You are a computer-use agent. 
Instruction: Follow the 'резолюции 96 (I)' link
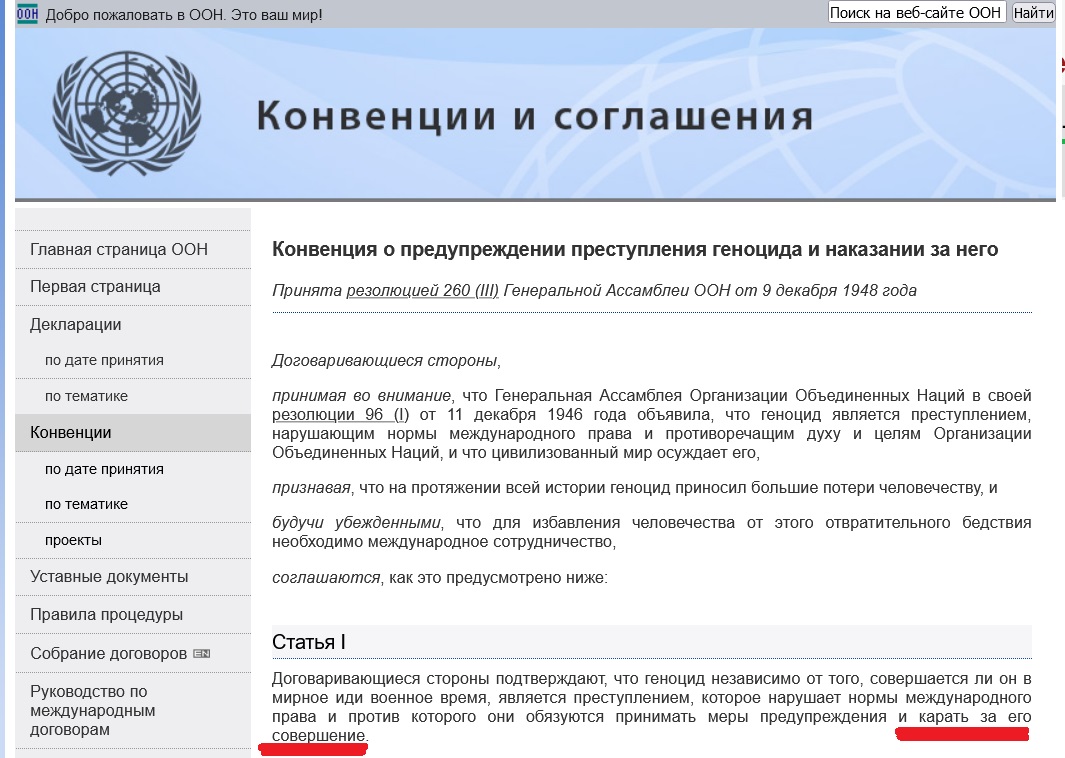[x=340, y=414]
